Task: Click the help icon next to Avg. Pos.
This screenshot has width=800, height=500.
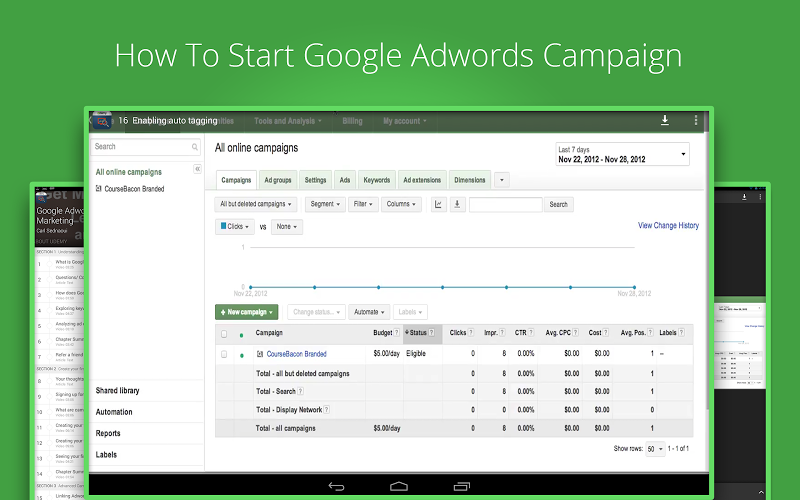Action: [651, 333]
